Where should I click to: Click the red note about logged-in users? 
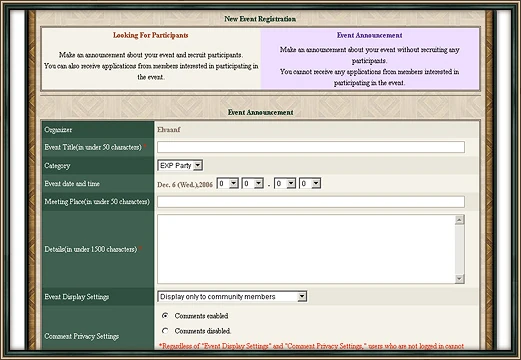pyautogui.click(x=311, y=346)
